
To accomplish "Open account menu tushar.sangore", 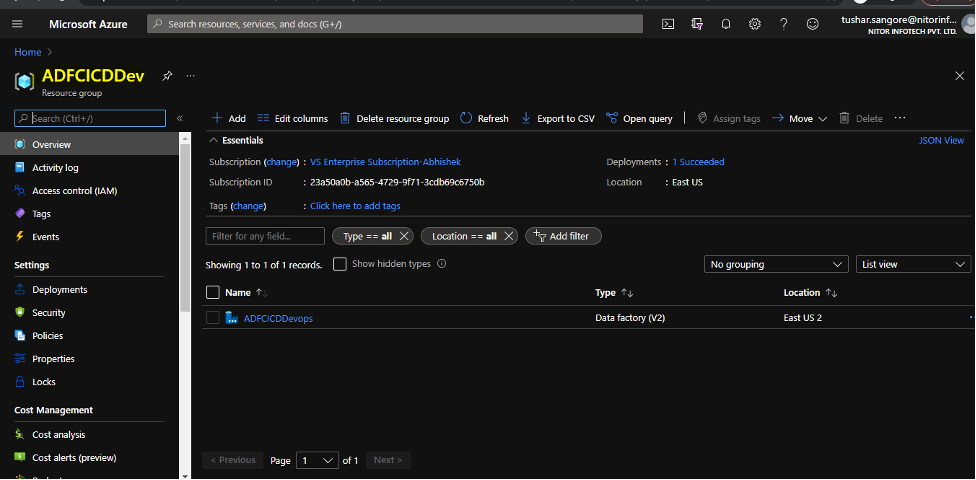I will 907,24.
